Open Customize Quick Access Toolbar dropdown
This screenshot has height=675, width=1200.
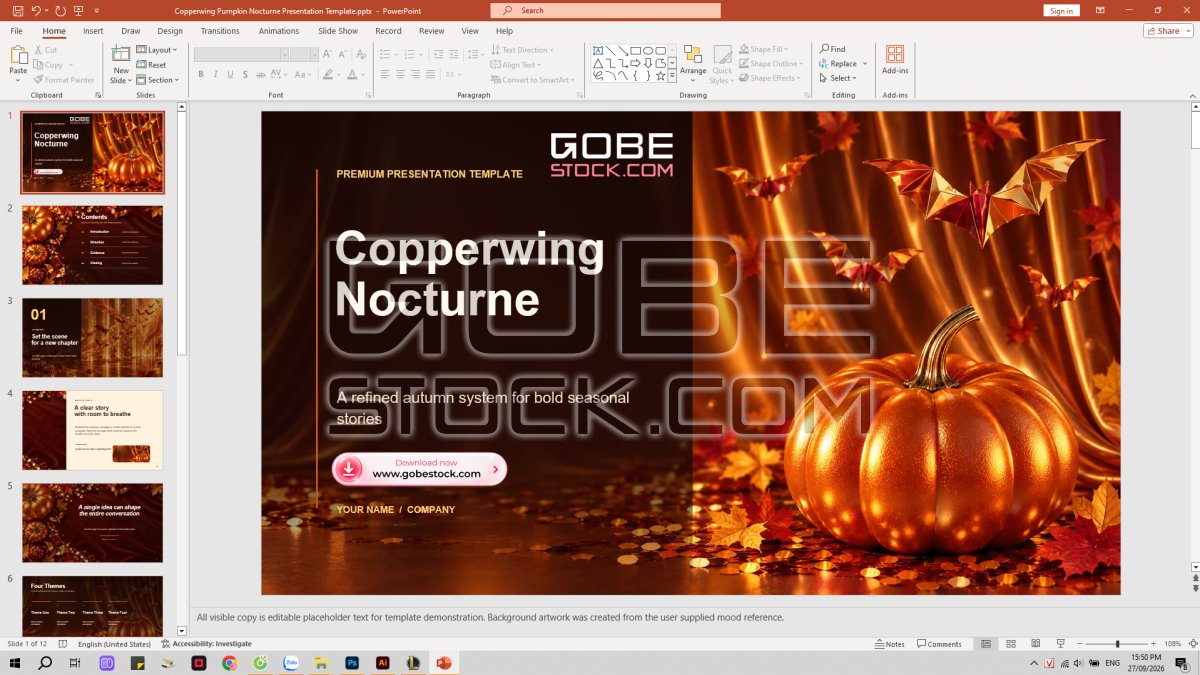(x=98, y=10)
